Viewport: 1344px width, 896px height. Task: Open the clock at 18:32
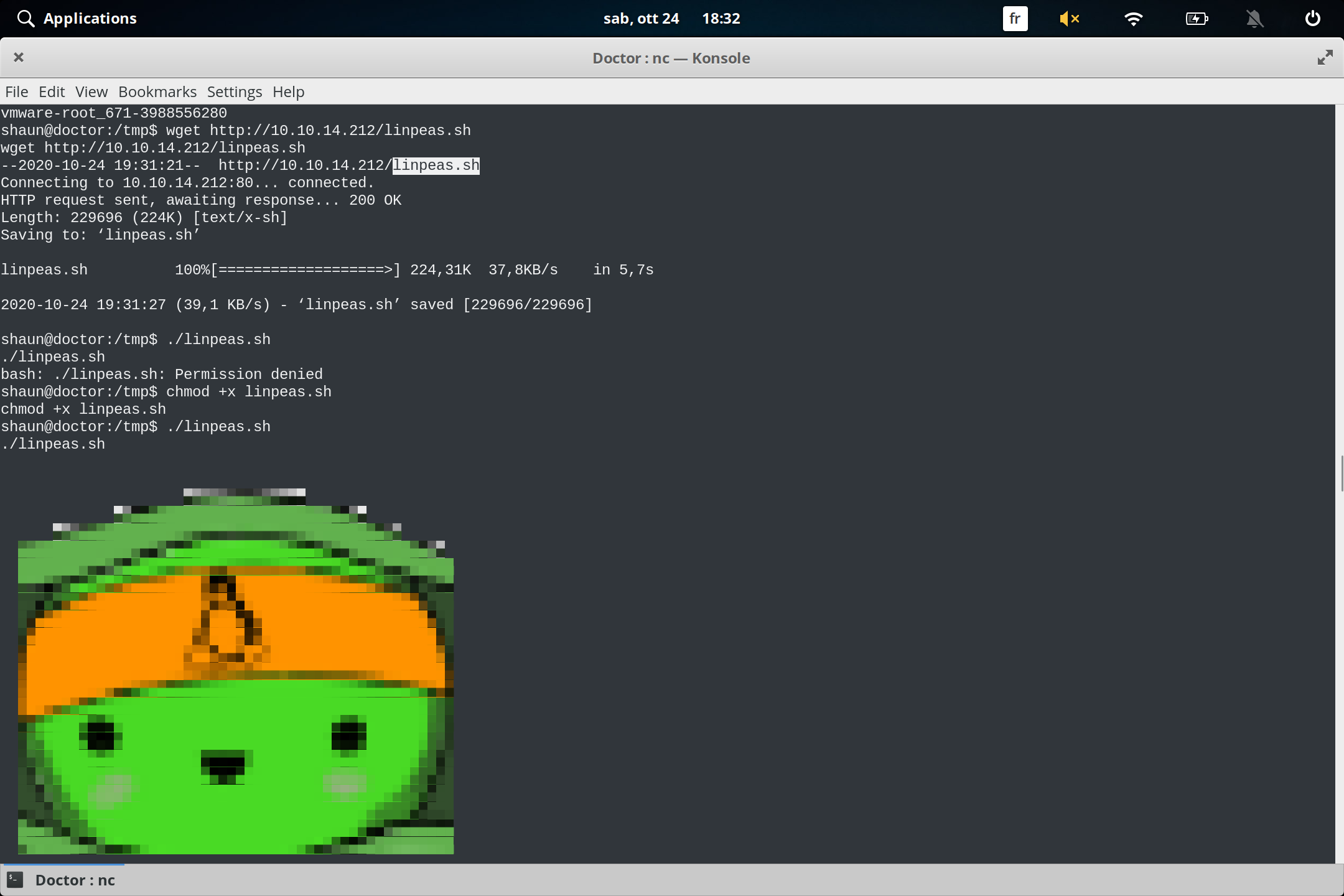click(x=721, y=18)
